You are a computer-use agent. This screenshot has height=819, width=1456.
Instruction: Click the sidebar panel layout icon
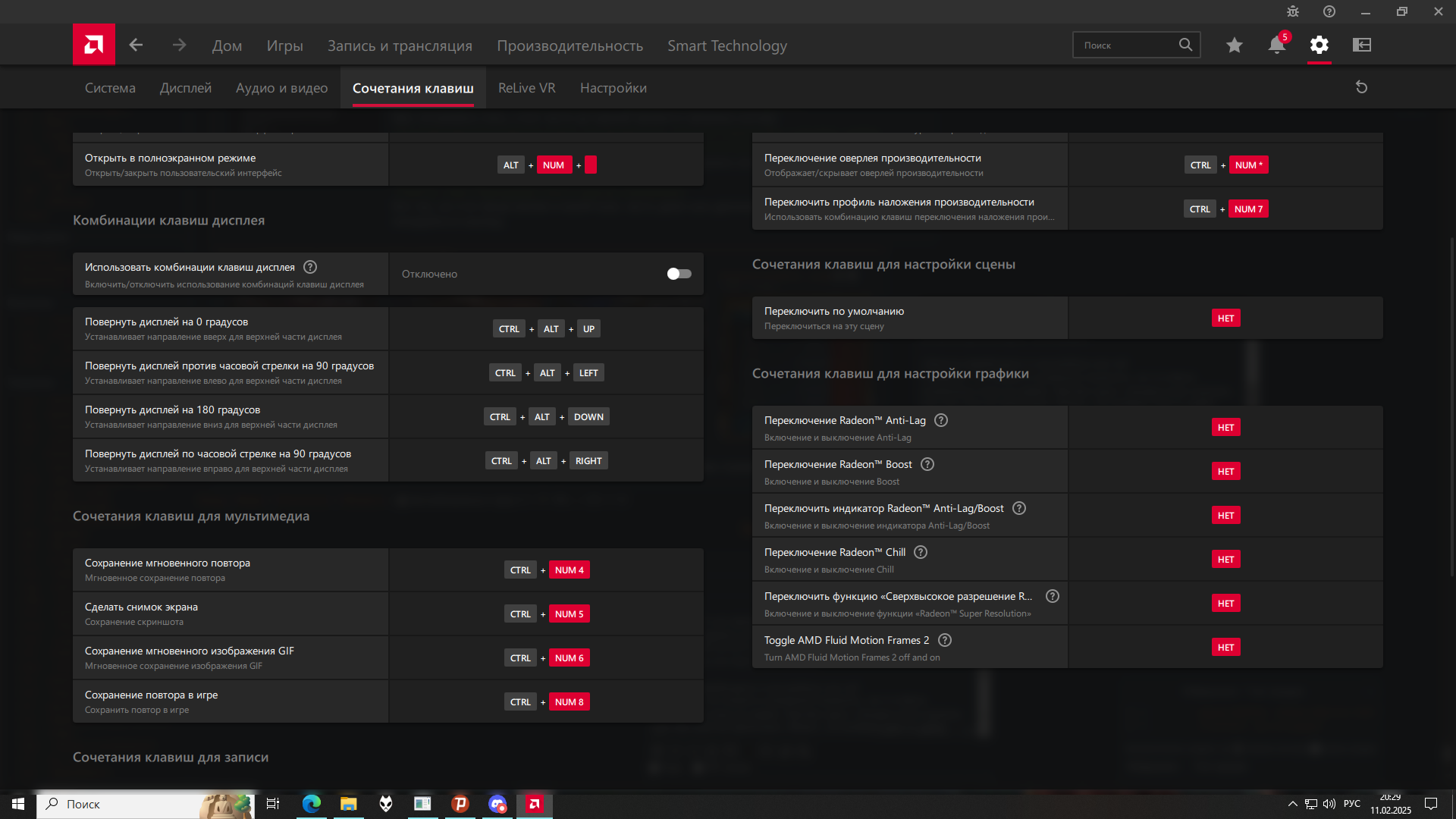tap(1362, 45)
